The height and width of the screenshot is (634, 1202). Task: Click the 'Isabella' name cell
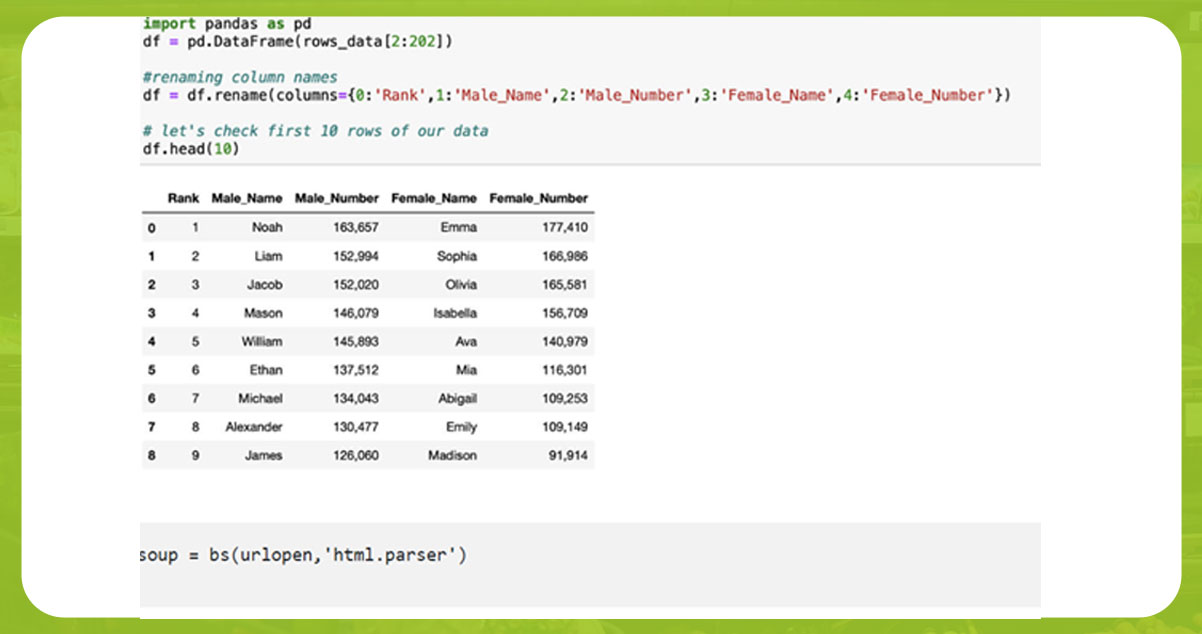455,313
